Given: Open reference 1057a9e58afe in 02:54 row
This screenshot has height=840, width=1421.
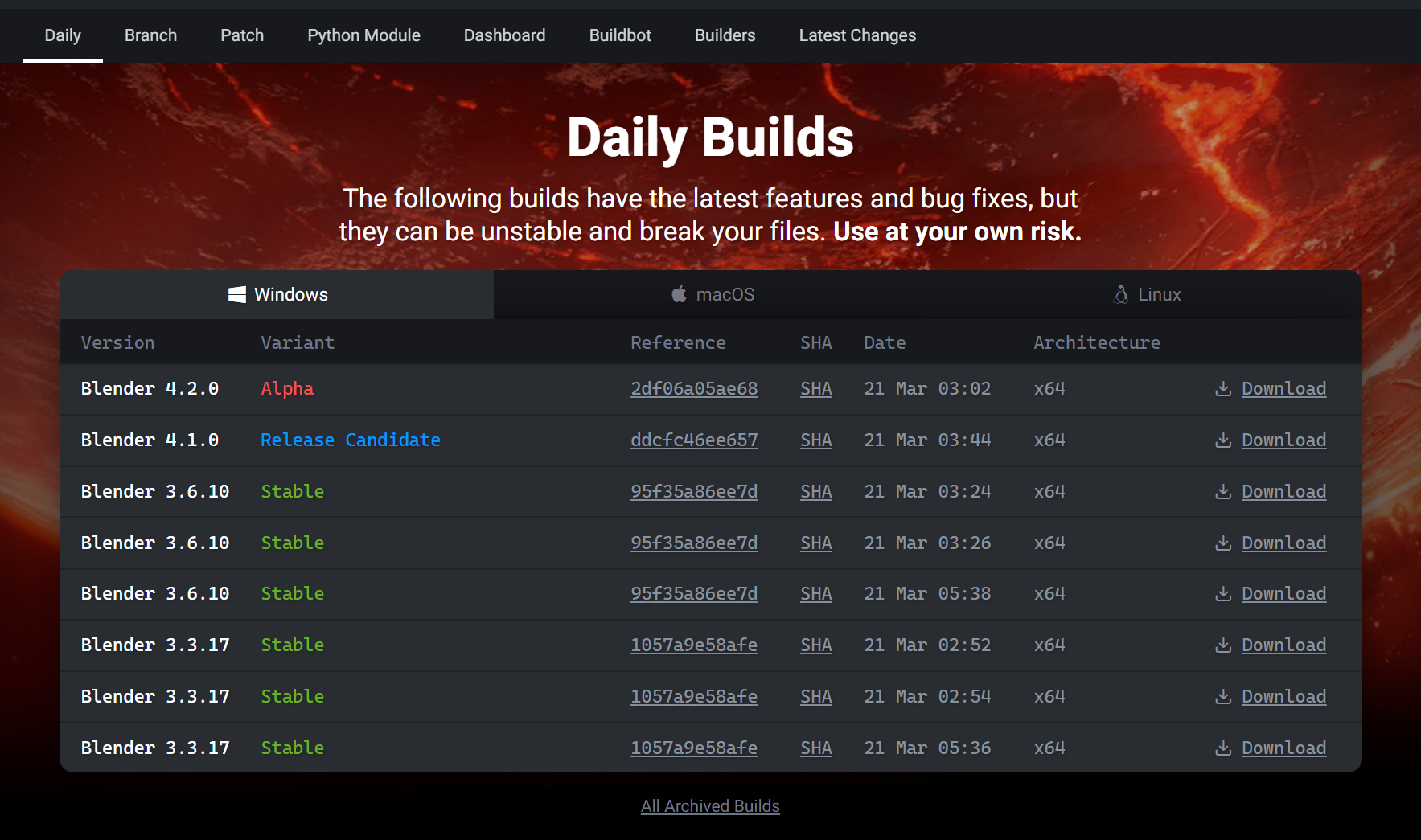Looking at the screenshot, I should point(694,697).
